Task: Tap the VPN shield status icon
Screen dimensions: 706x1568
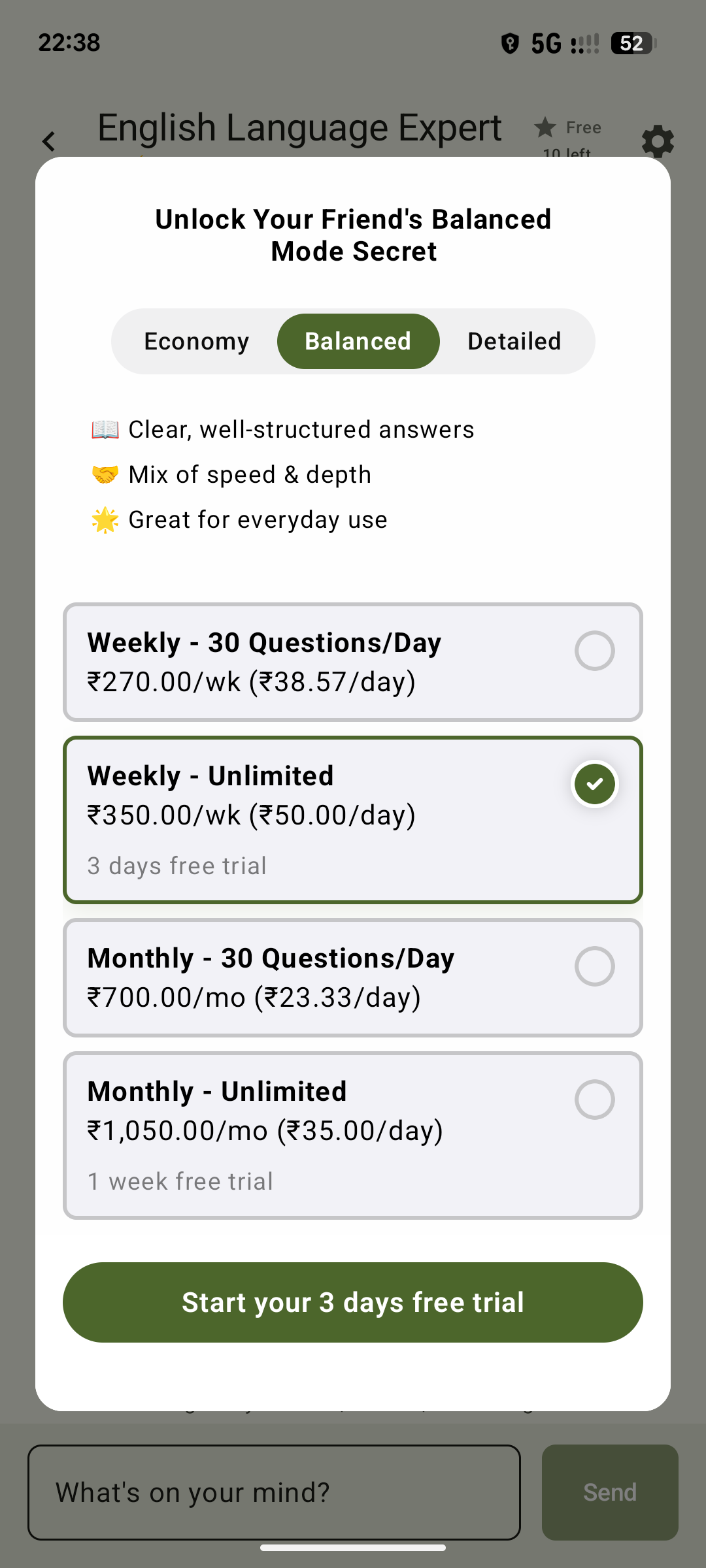Action: 510,43
